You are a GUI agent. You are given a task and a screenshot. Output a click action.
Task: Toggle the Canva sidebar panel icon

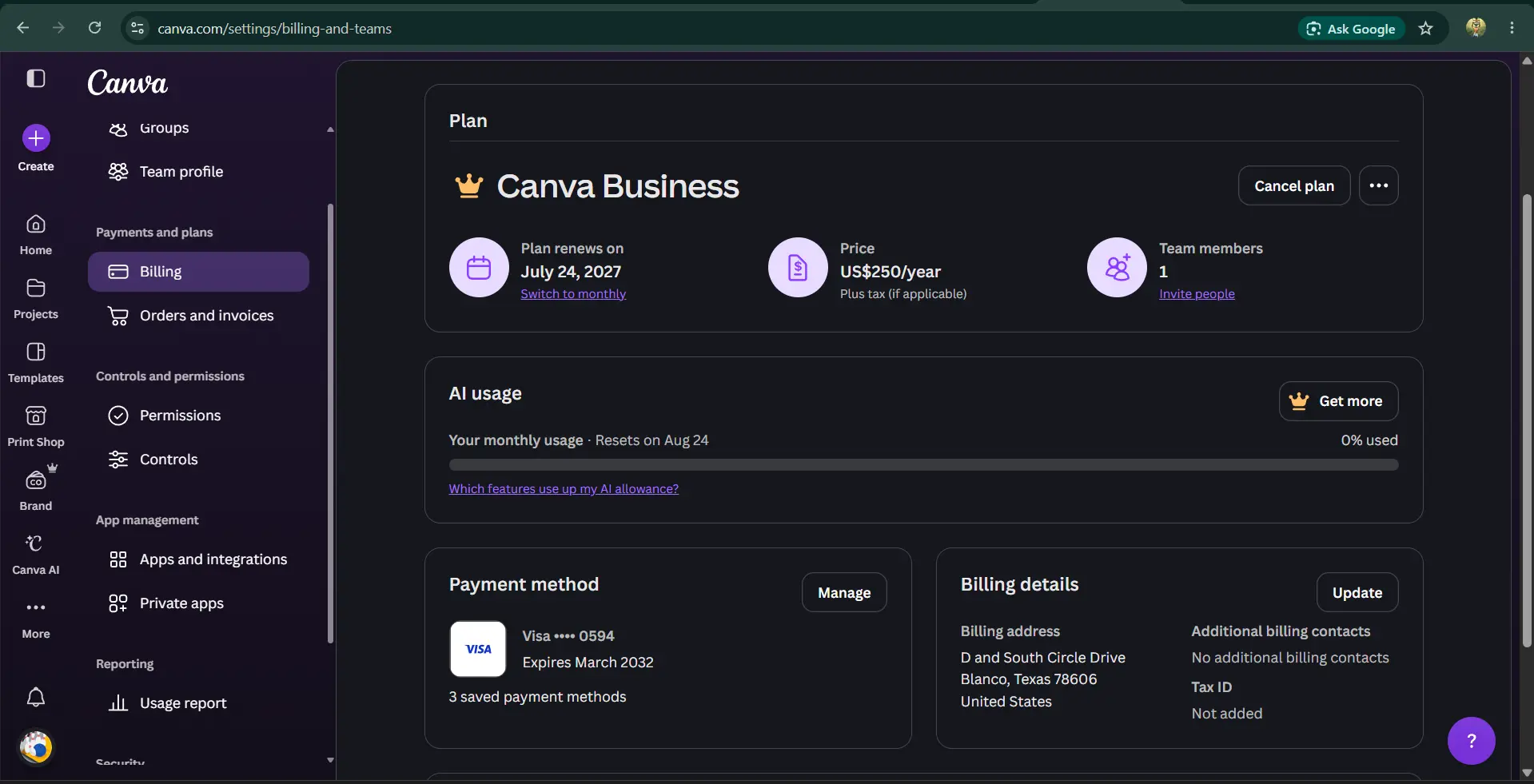tap(36, 78)
